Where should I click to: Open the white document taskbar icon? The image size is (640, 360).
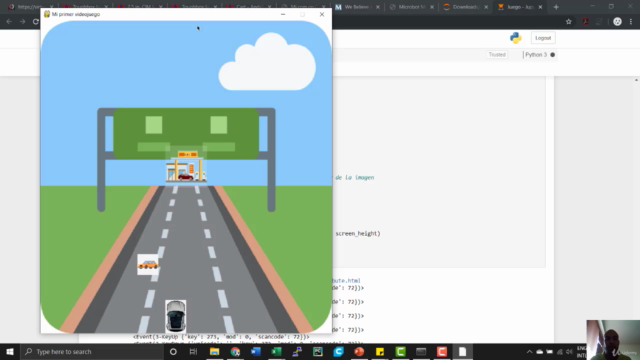point(462,351)
